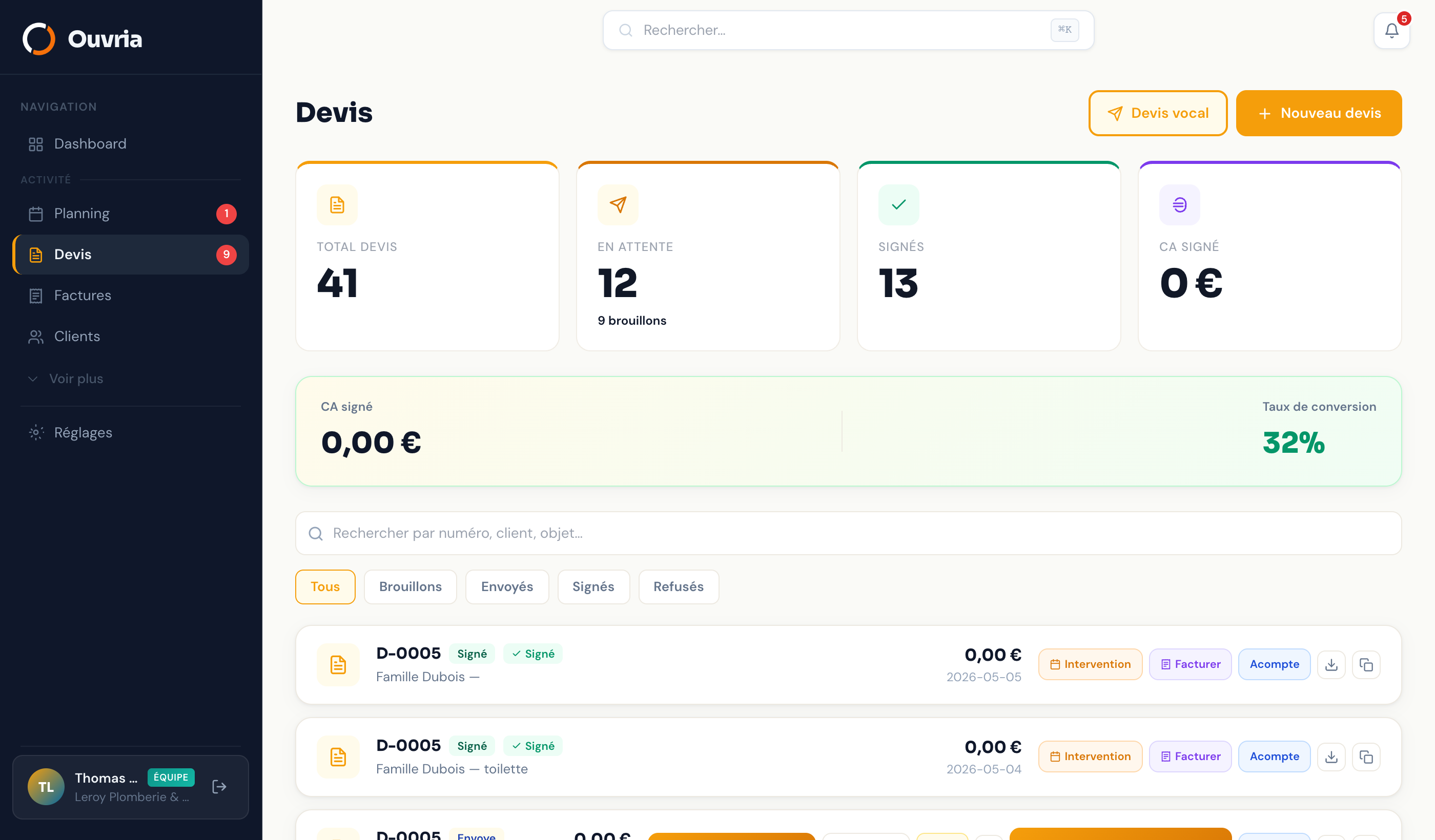This screenshot has height=840, width=1435.
Task: Click the "Leroy Plomberie & ..." company name
Action: (132, 797)
